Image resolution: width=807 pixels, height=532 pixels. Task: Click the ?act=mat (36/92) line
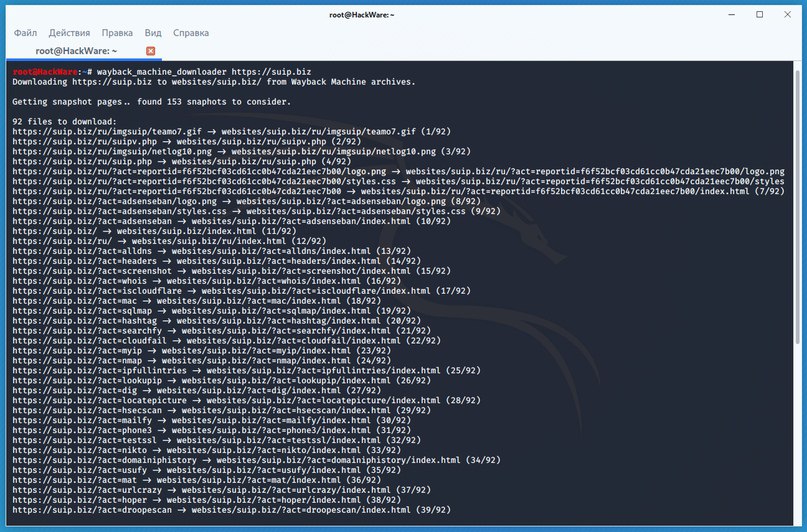pos(197,480)
